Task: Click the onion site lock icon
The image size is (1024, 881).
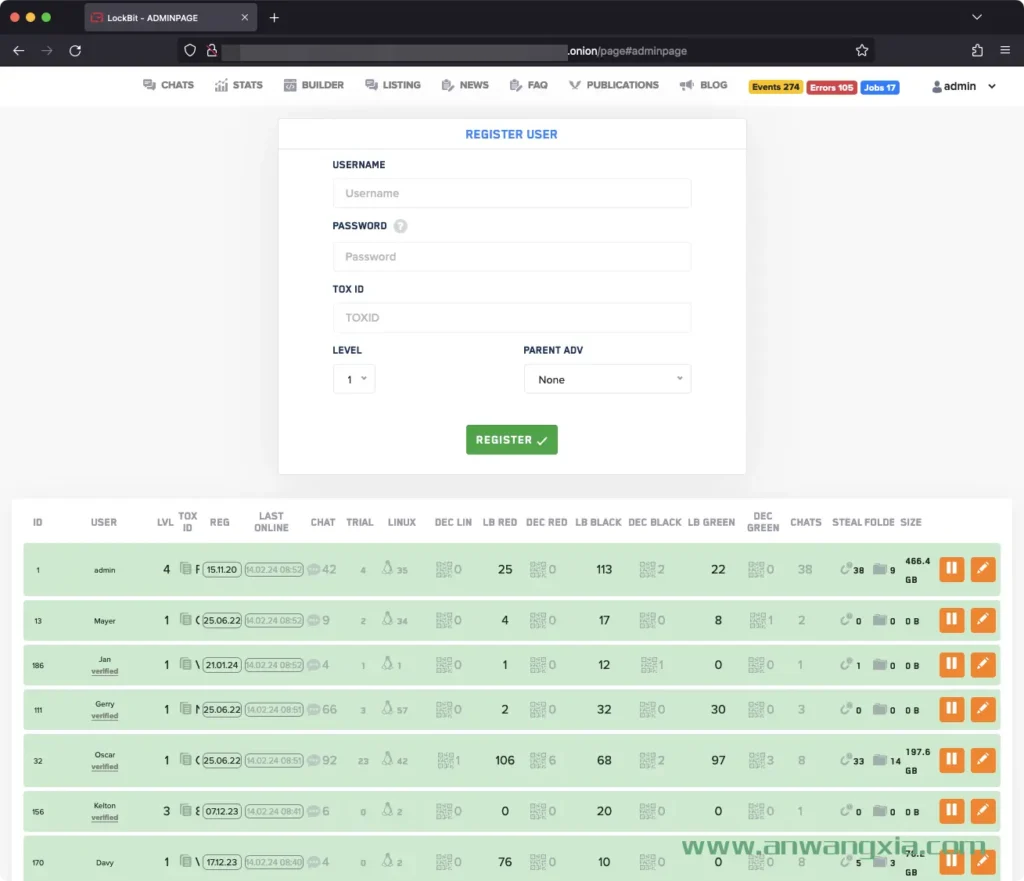Action: [212, 50]
